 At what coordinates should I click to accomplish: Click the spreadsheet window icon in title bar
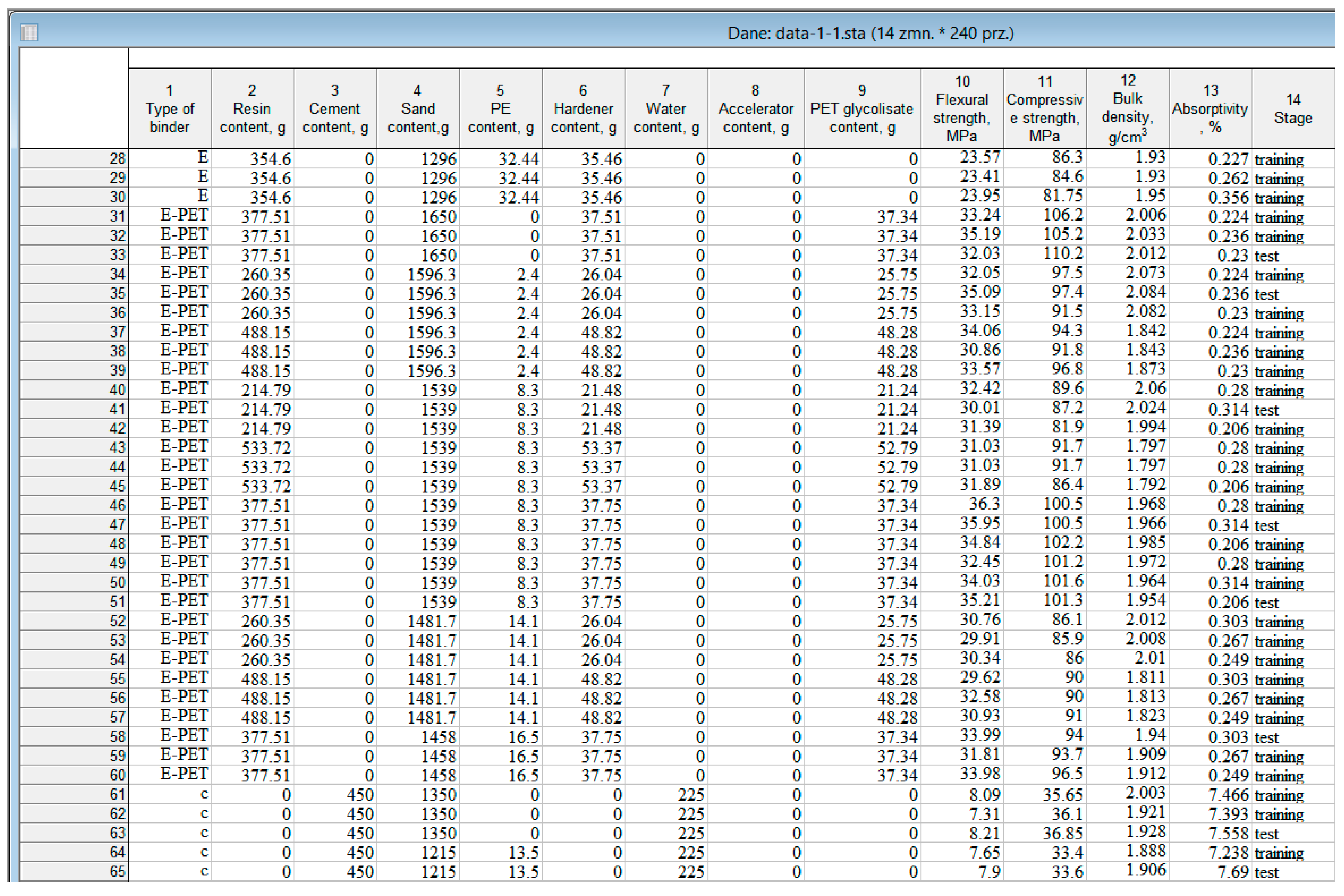[29, 32]
